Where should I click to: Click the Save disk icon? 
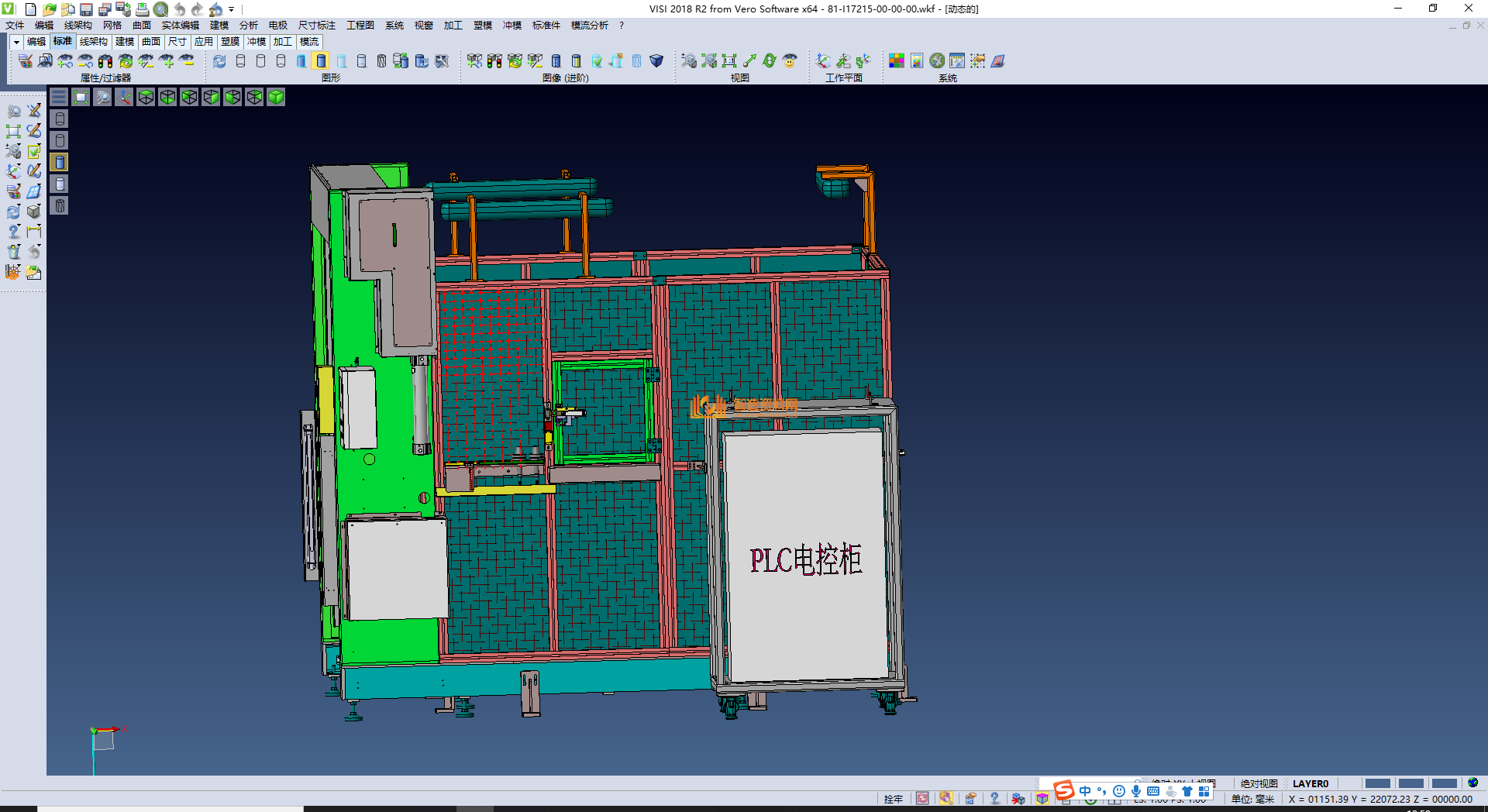(87, 9)
